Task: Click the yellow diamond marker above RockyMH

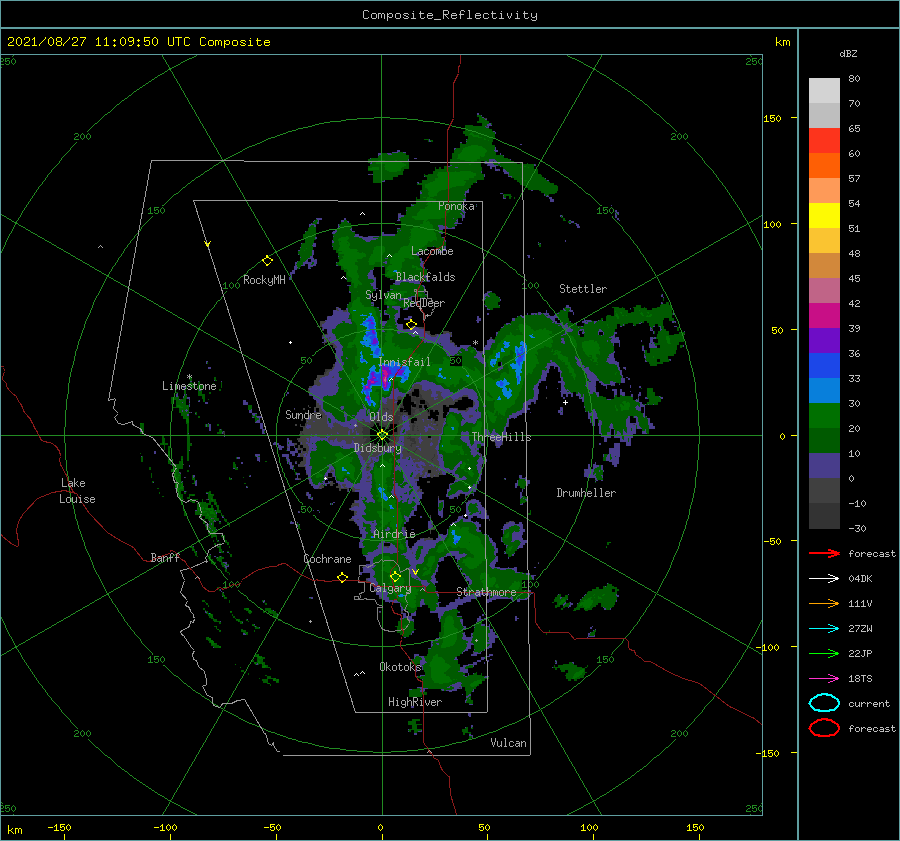Action: coord(267,261)
